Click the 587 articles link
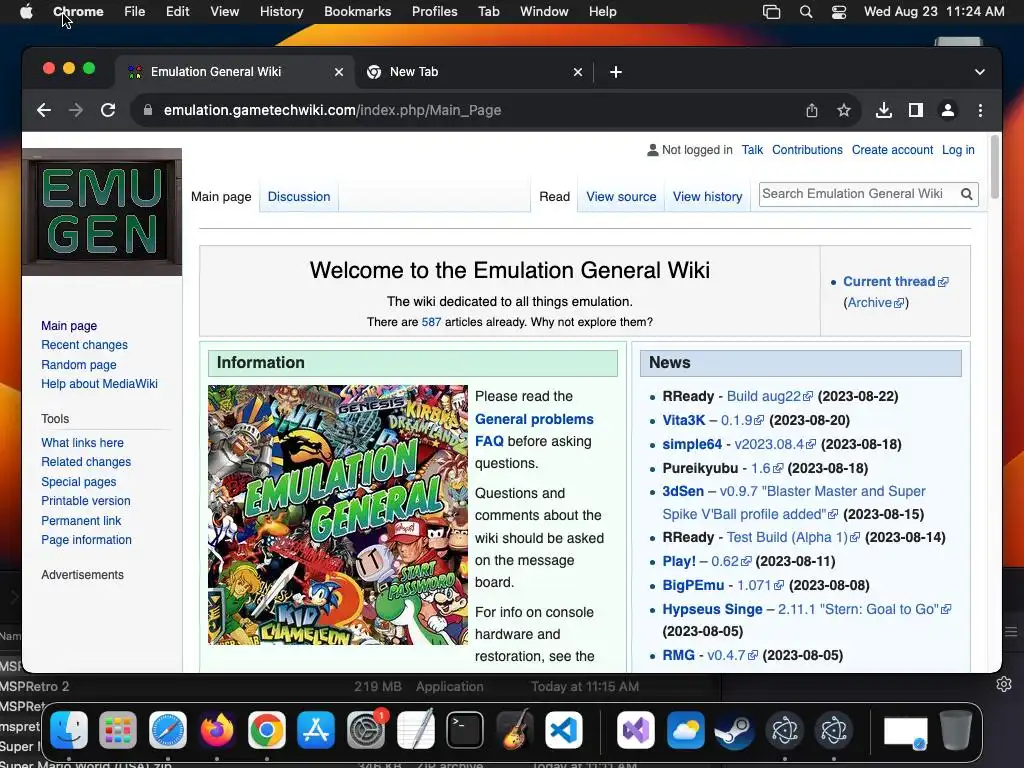The width and height of the screenshot is (1024, 768). click(431, 322)
